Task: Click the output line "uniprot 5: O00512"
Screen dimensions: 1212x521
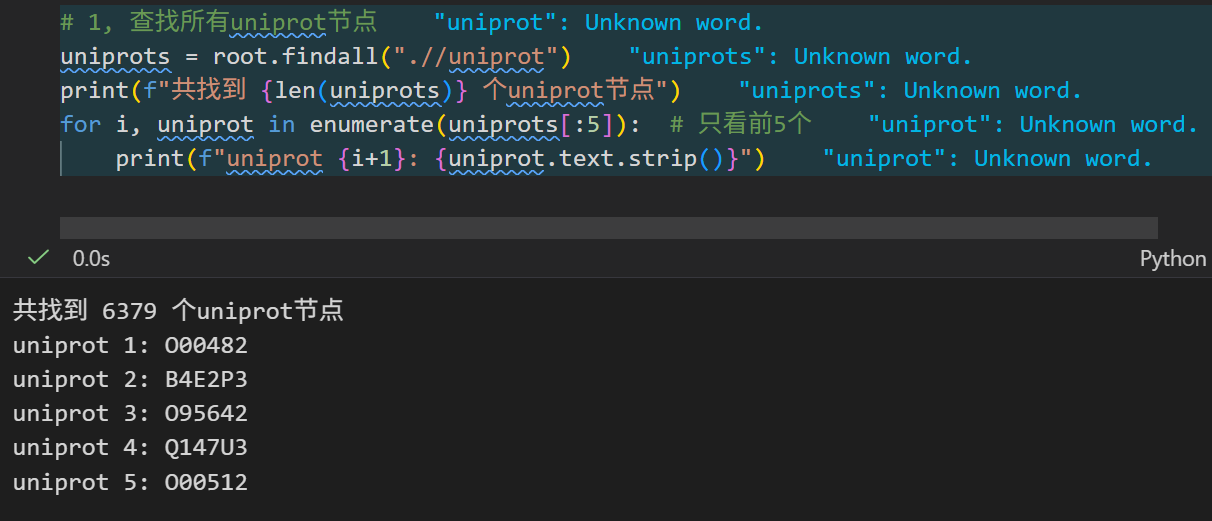Action: pos(130,482)
